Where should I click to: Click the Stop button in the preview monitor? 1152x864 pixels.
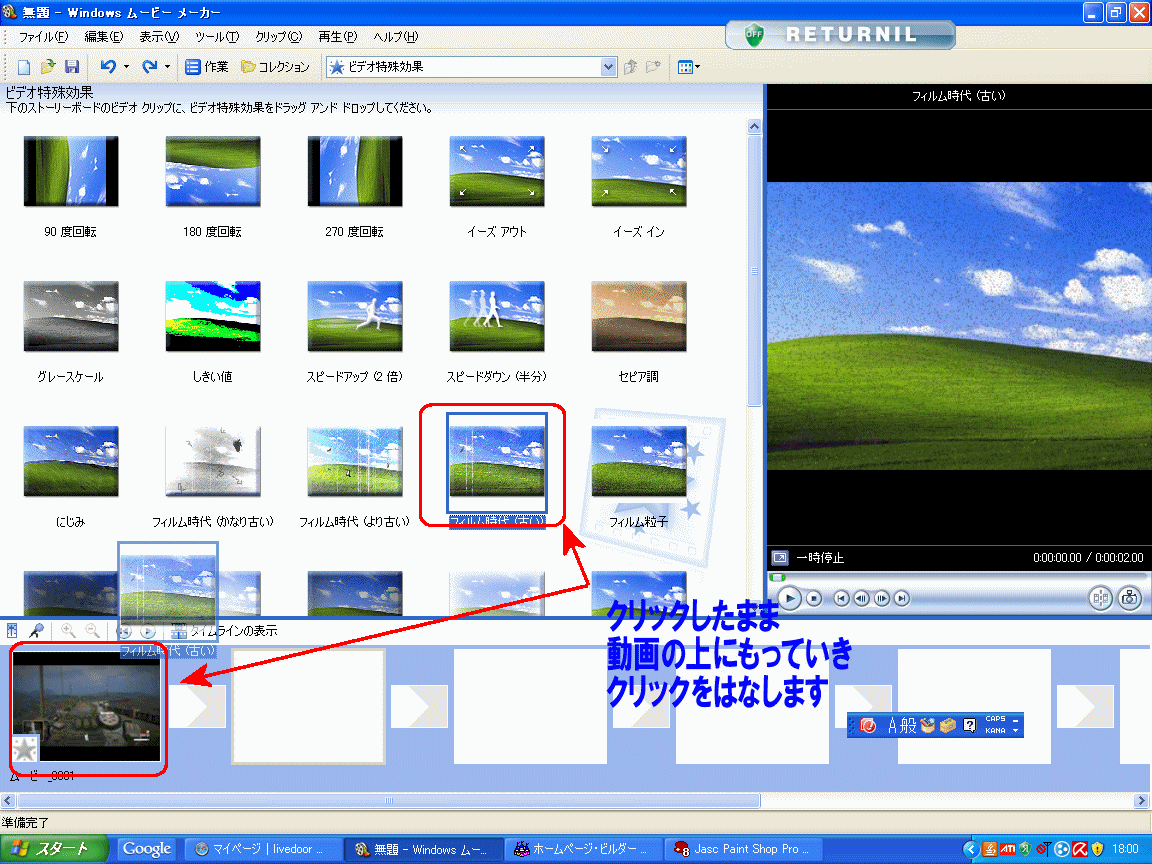[813, 598]
